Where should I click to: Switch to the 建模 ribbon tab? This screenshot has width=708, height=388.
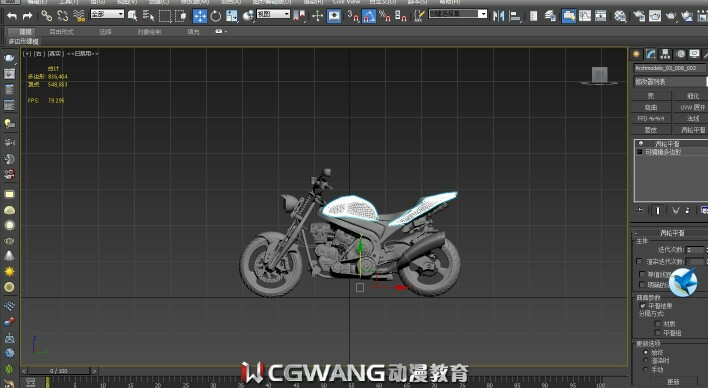click(x=25, y=32)
